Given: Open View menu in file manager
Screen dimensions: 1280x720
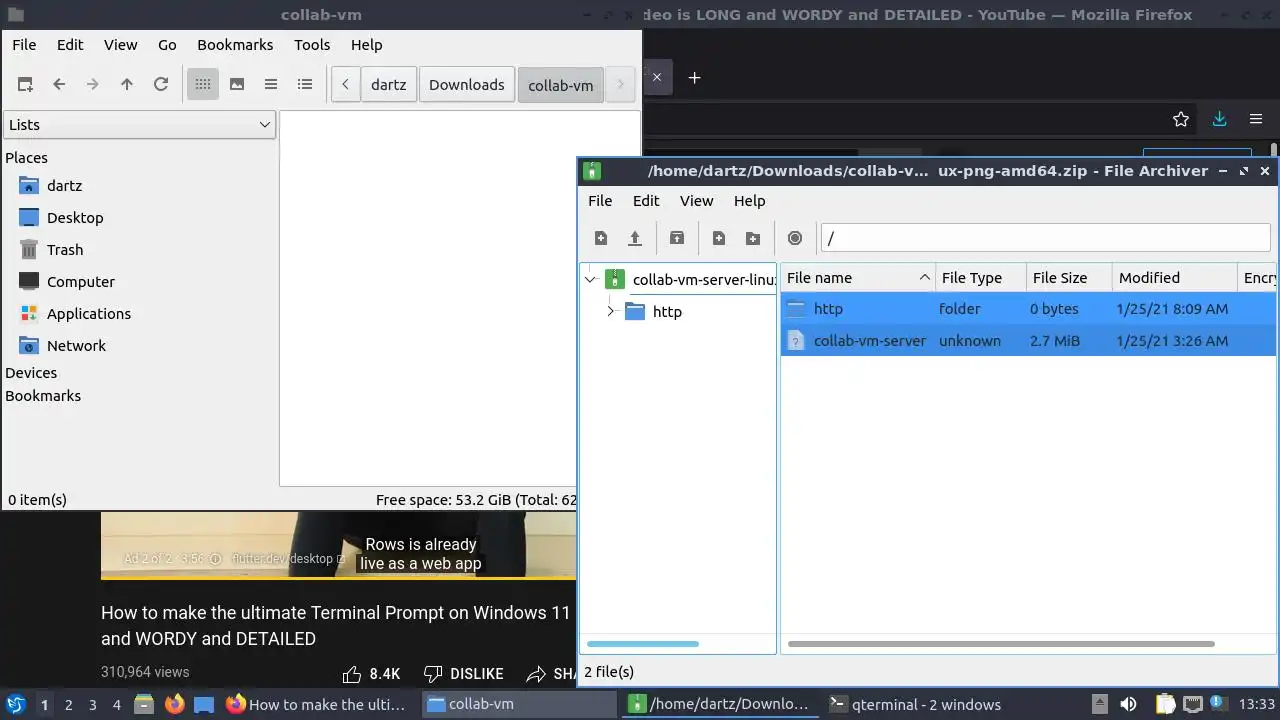Looking at the screenshot, I should [x=121, y=45].
